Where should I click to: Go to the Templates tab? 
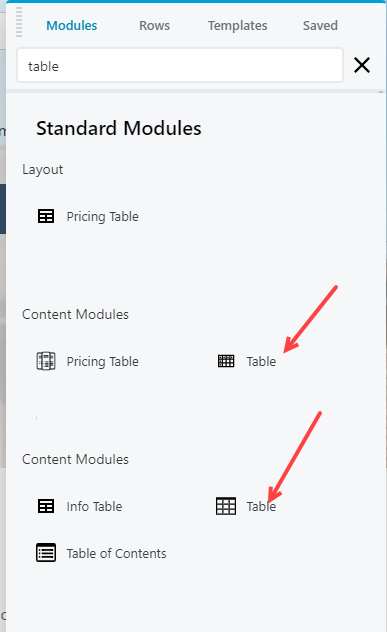point(237,25)
